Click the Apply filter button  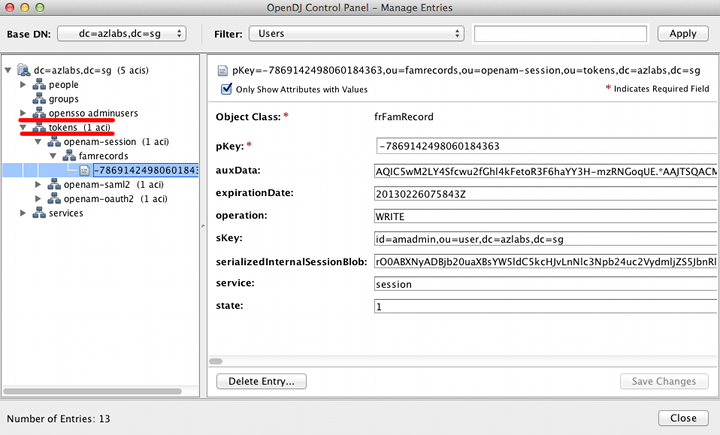tap(683, 34)
